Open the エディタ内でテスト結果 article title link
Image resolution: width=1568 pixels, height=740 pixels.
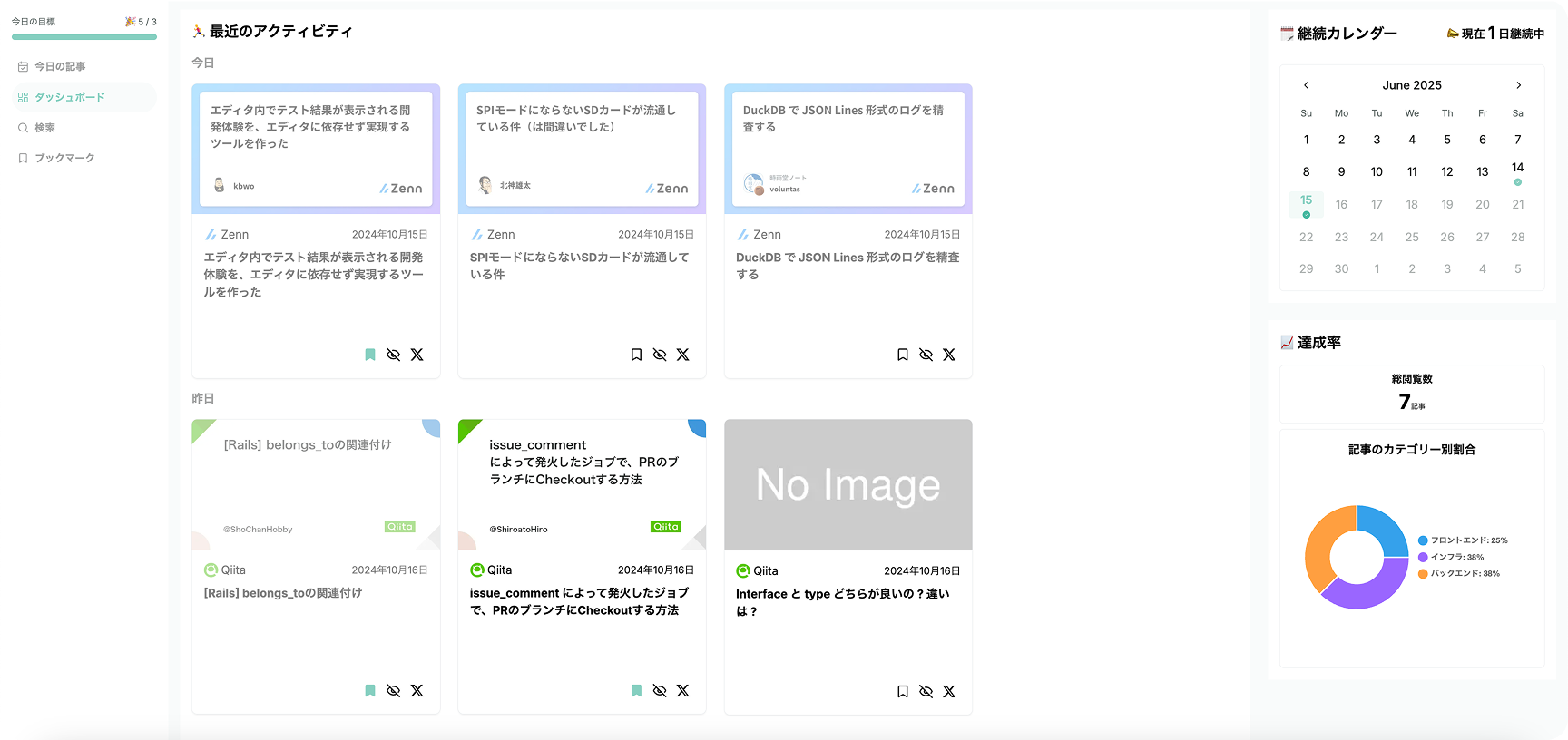[313, 275]
